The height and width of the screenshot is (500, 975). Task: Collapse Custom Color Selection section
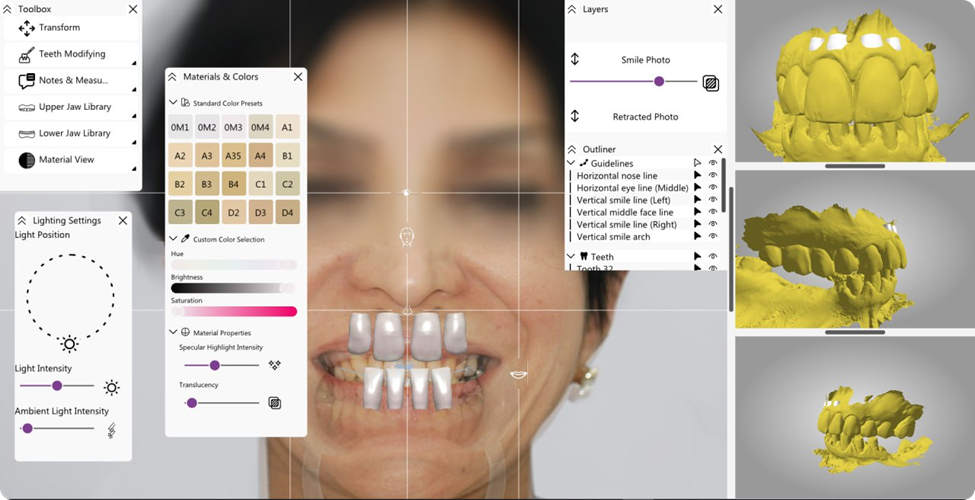point(173,238)
